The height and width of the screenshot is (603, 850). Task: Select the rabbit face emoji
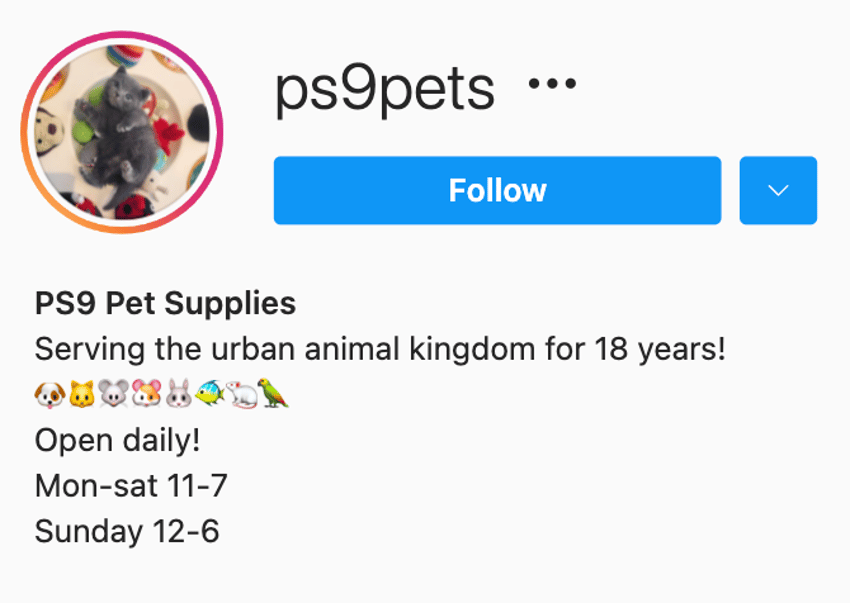point(178,393)
